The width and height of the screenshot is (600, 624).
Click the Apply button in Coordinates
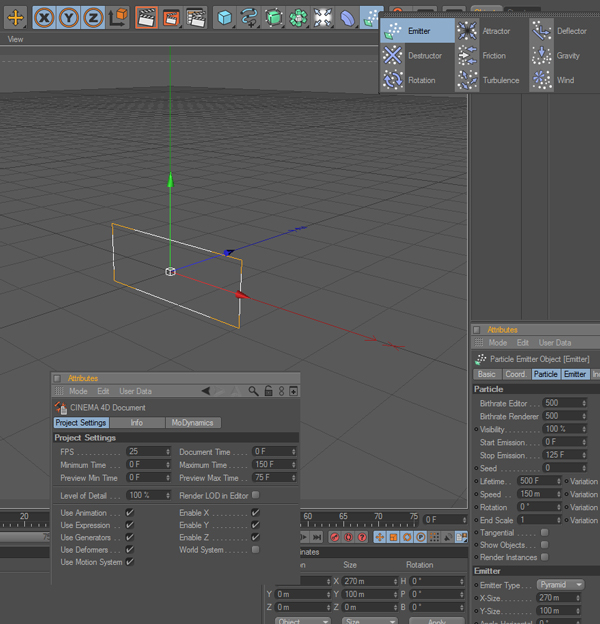pyautogui.click(x=437, y=621)
